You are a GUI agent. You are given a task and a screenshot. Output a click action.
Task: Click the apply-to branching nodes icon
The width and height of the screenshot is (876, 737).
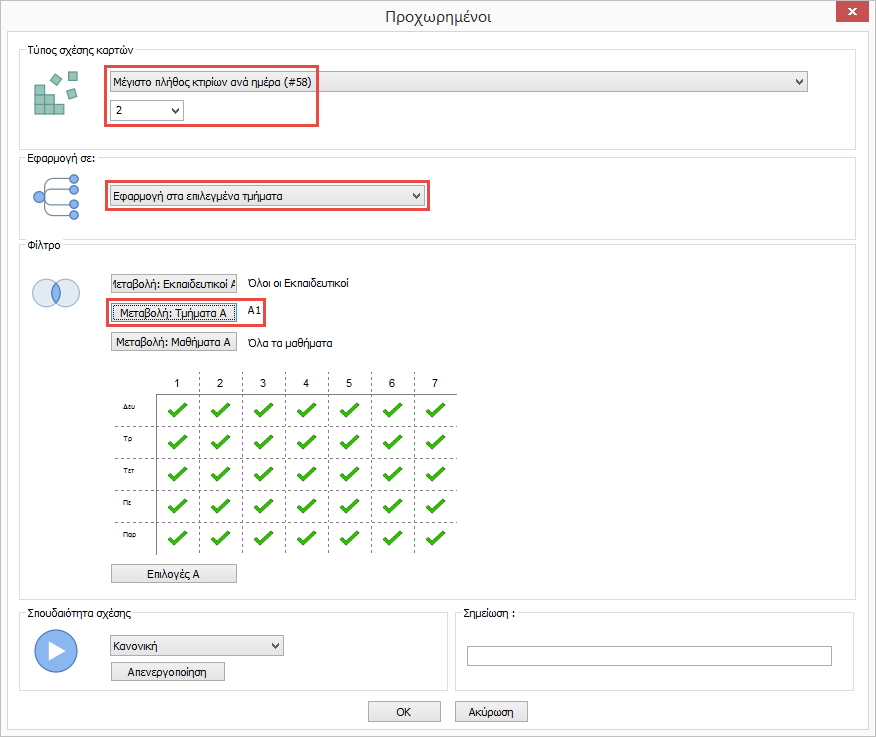click(55, 196)
